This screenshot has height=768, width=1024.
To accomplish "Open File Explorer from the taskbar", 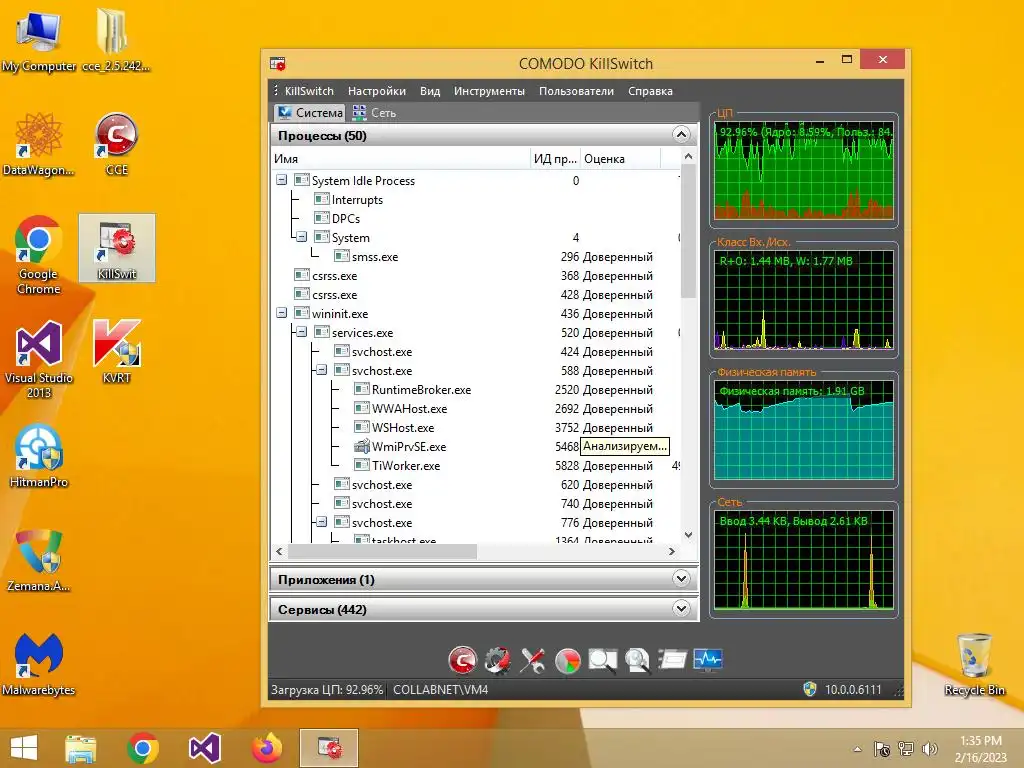I will coord(80,748).
